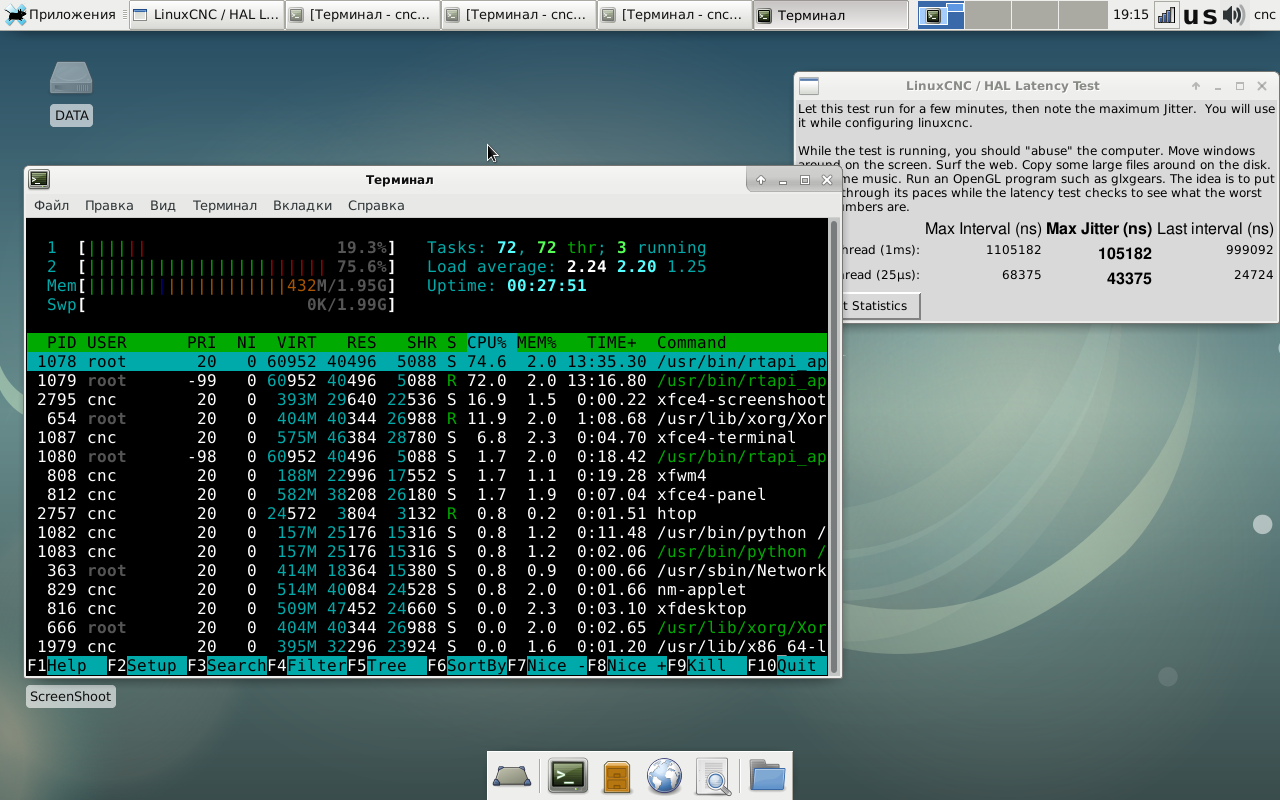Click the Load average values in htop
This screenshot has height=800, width=1280.
pos(637,267)
